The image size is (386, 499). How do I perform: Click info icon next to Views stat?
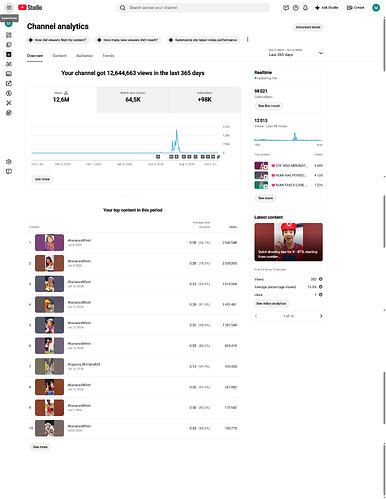tap(321, 279)
